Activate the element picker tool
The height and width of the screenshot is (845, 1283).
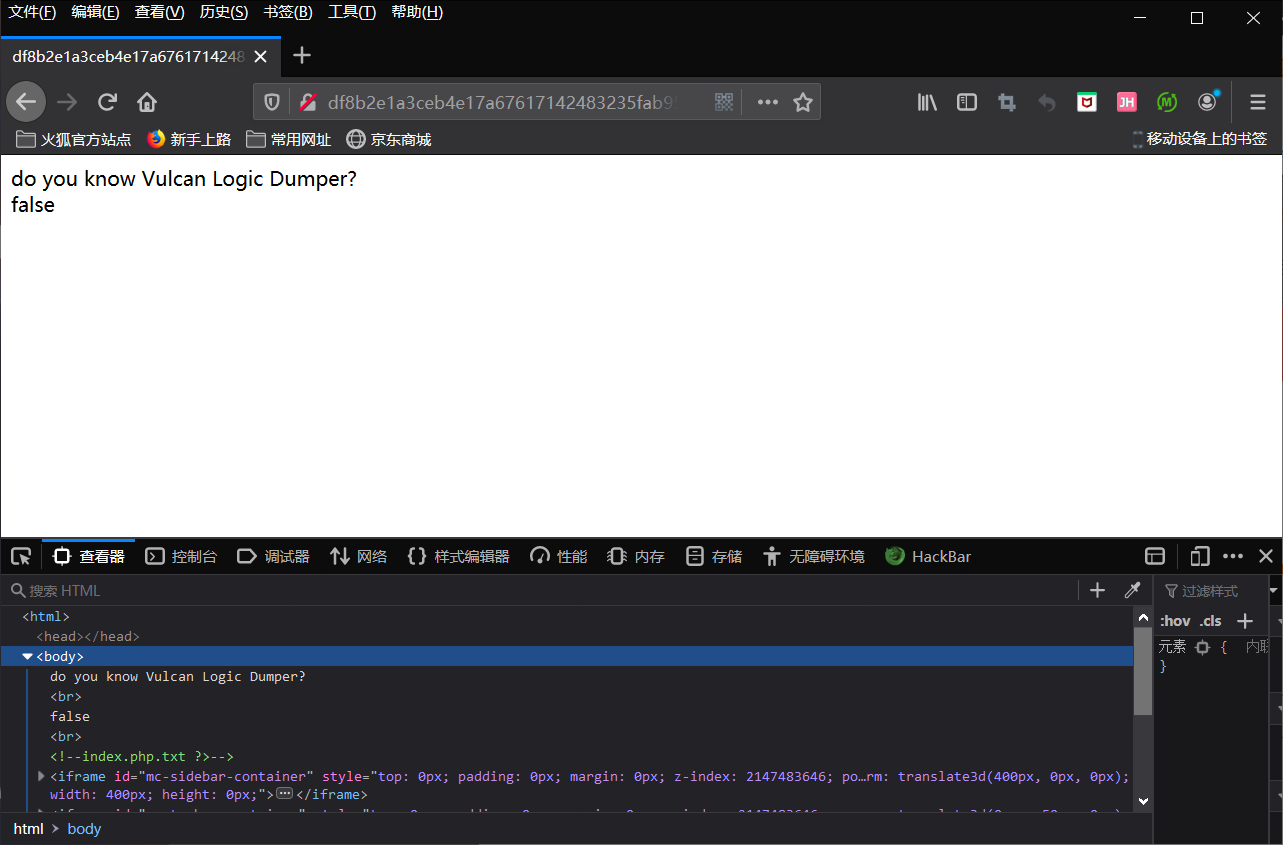pos(20,556)
